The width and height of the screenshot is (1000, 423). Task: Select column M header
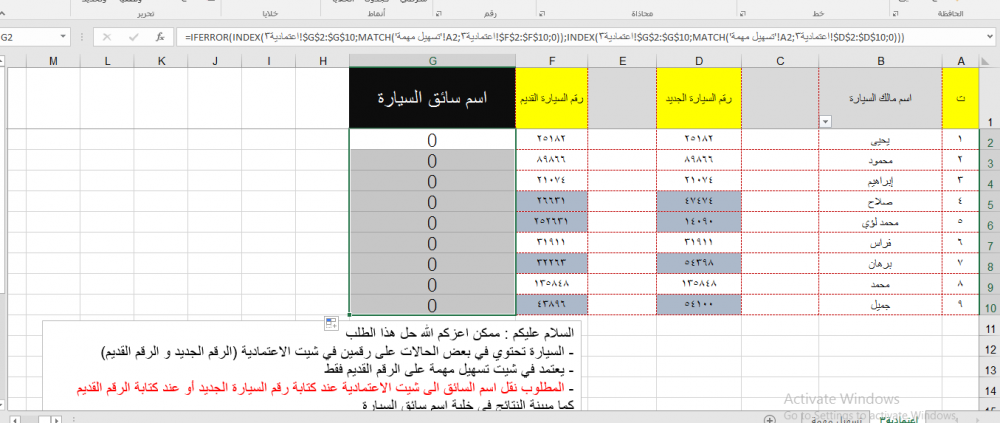[53, 61]
